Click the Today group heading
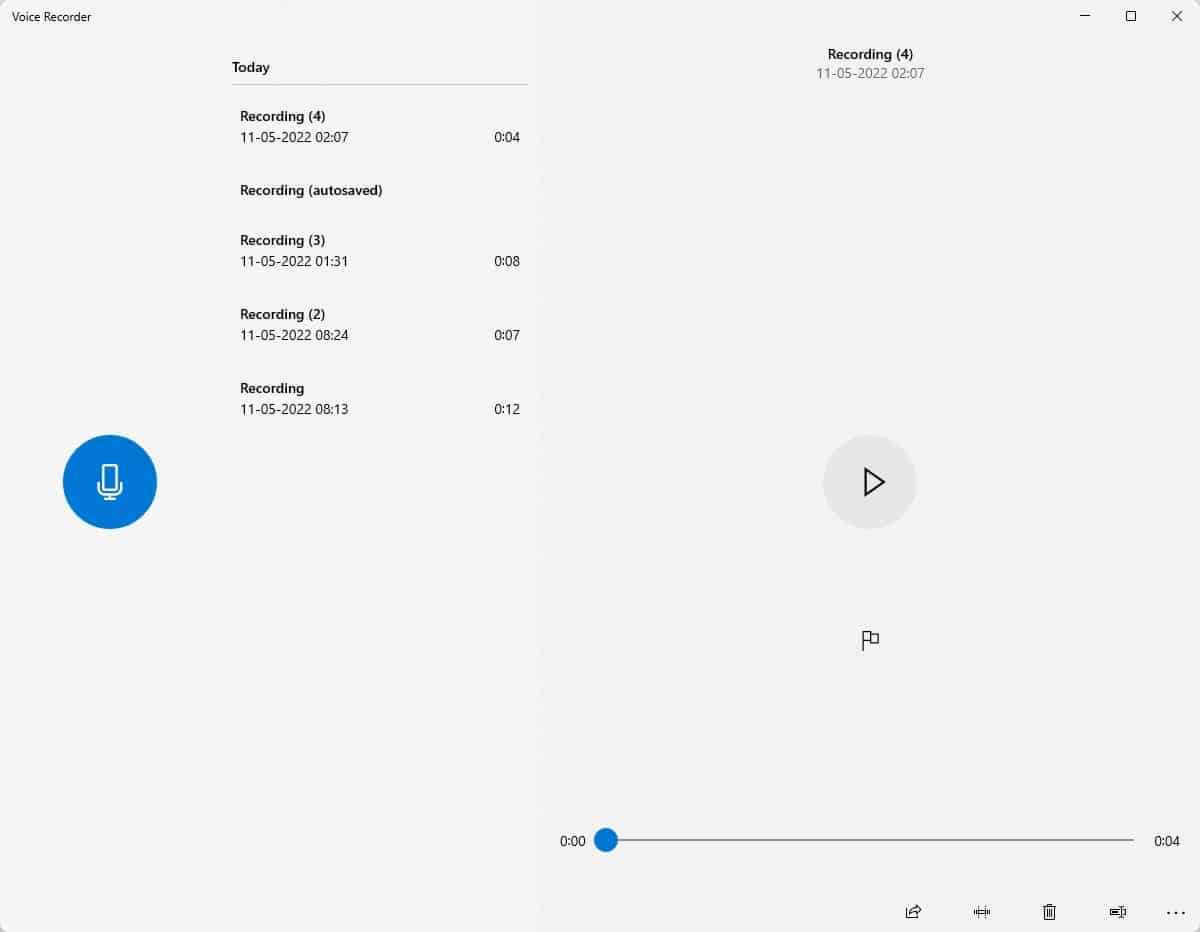 [250, 67]
